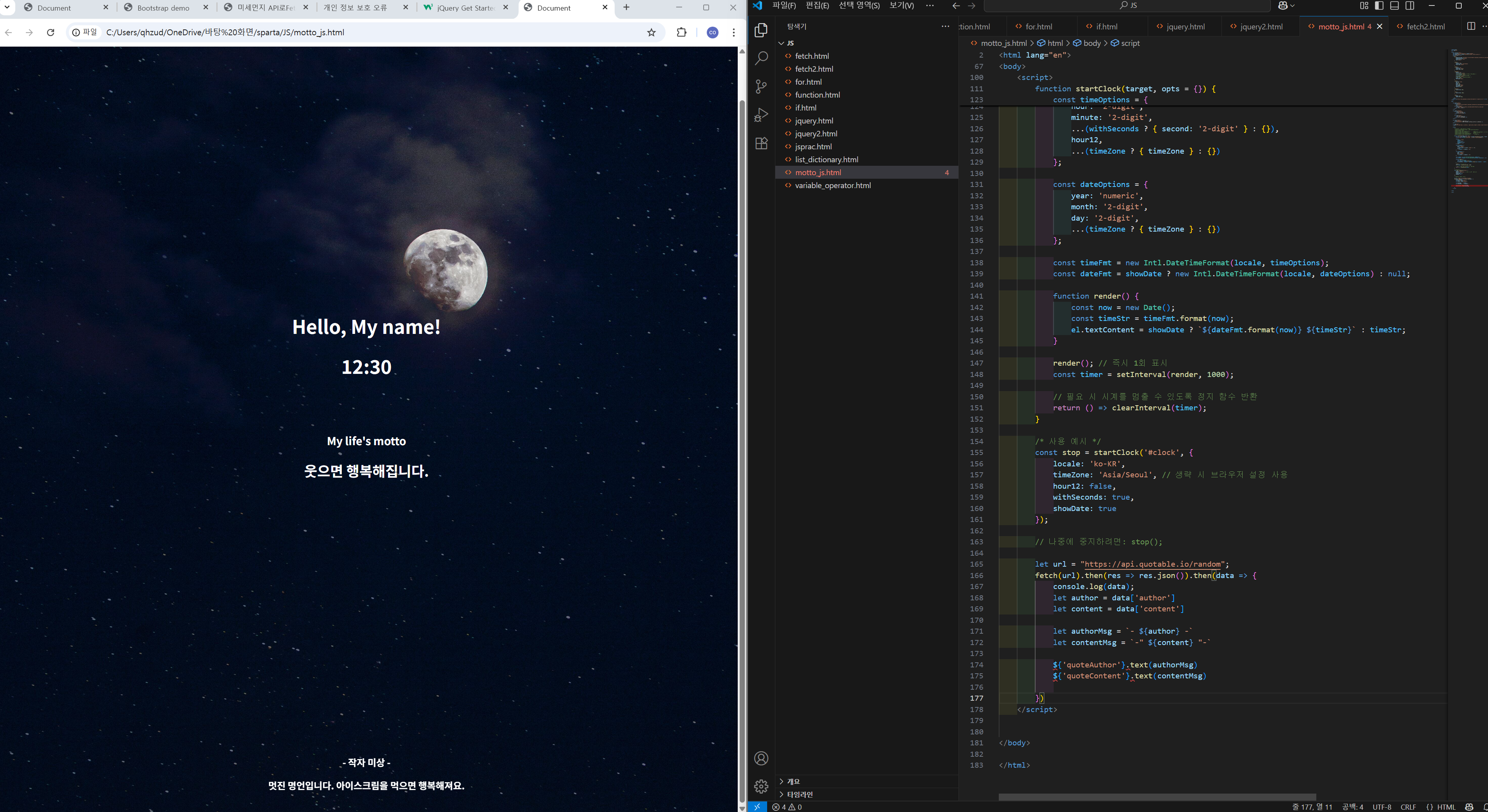Open Explorer views and more actions menu
1488x812 pixels.
pyautogui.click(x=945, y=27)
